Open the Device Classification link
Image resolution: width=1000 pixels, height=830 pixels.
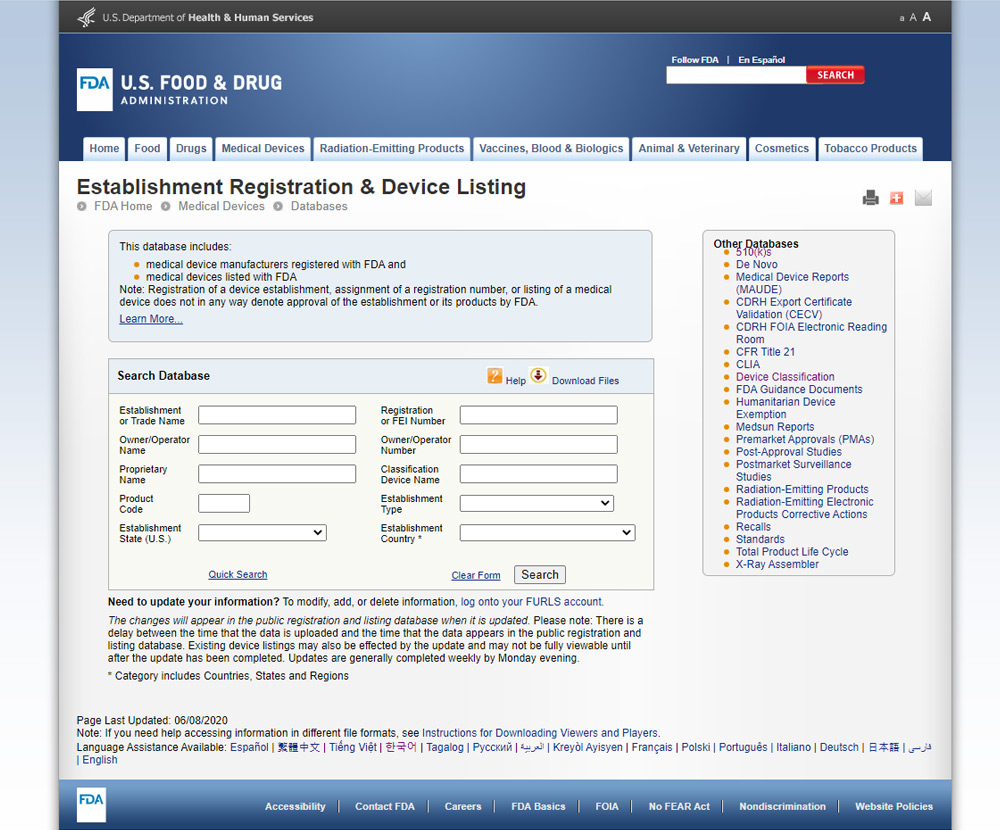click(785, 377)
